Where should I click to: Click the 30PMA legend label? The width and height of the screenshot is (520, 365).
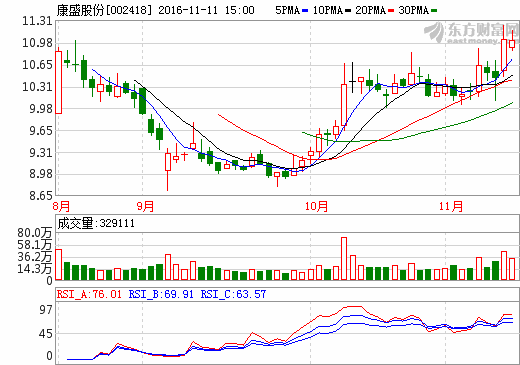pyautogui.click(x=413, y=10)
